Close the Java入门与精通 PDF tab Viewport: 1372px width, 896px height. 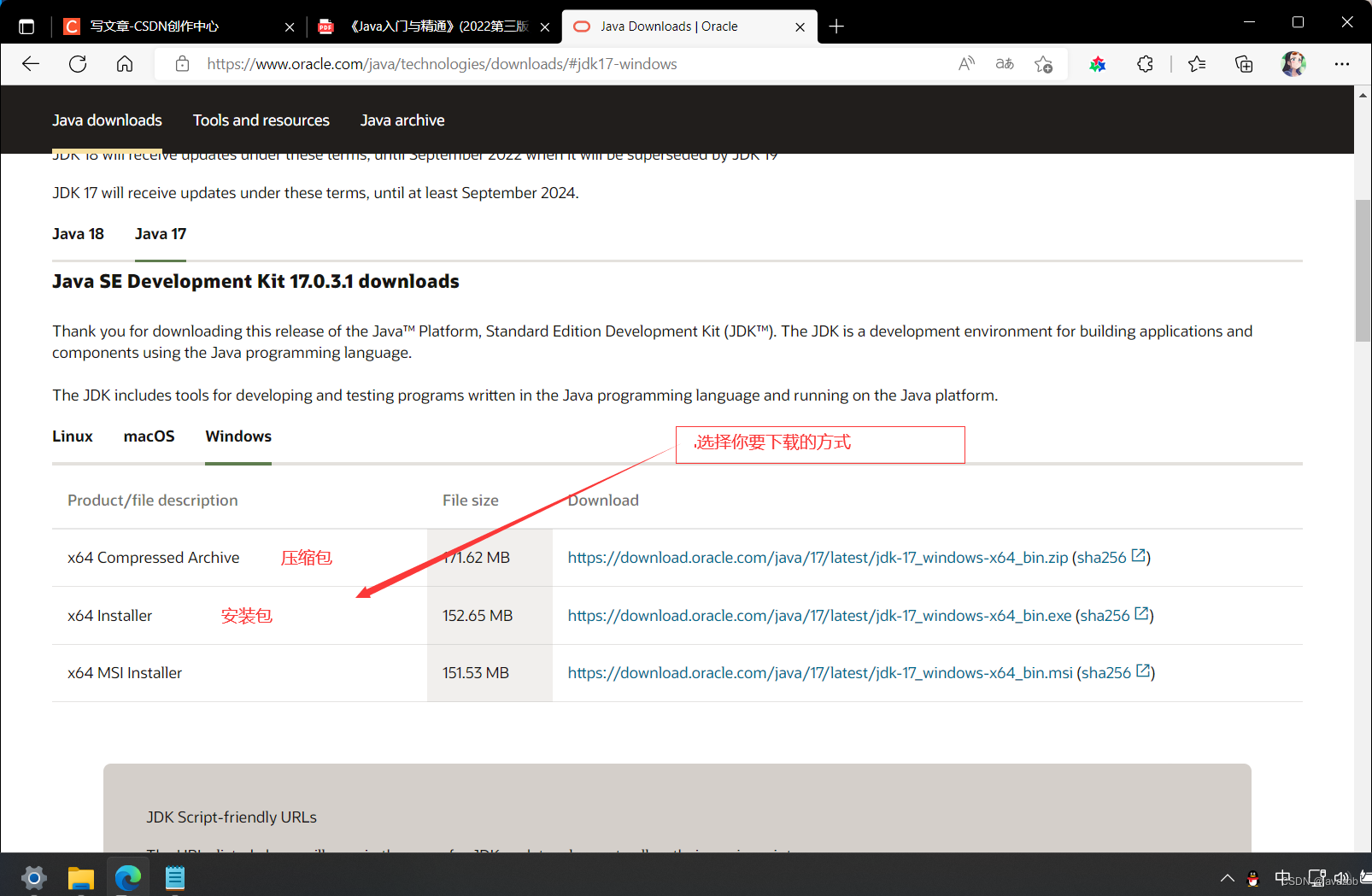545,27
